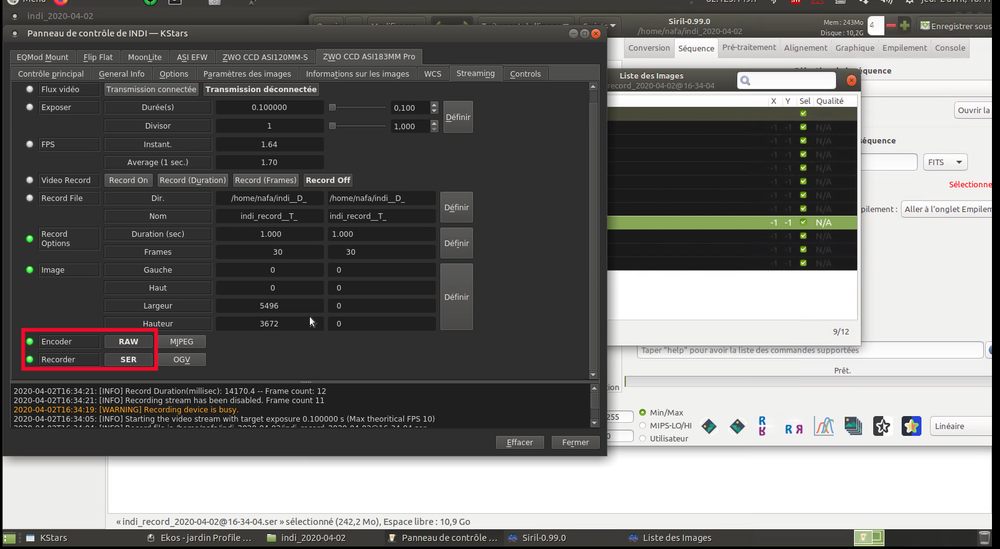The height and width of the screenshot is (549, 1000).
Task: Decrease thread count with red minus
Action: tap(891, 26)
